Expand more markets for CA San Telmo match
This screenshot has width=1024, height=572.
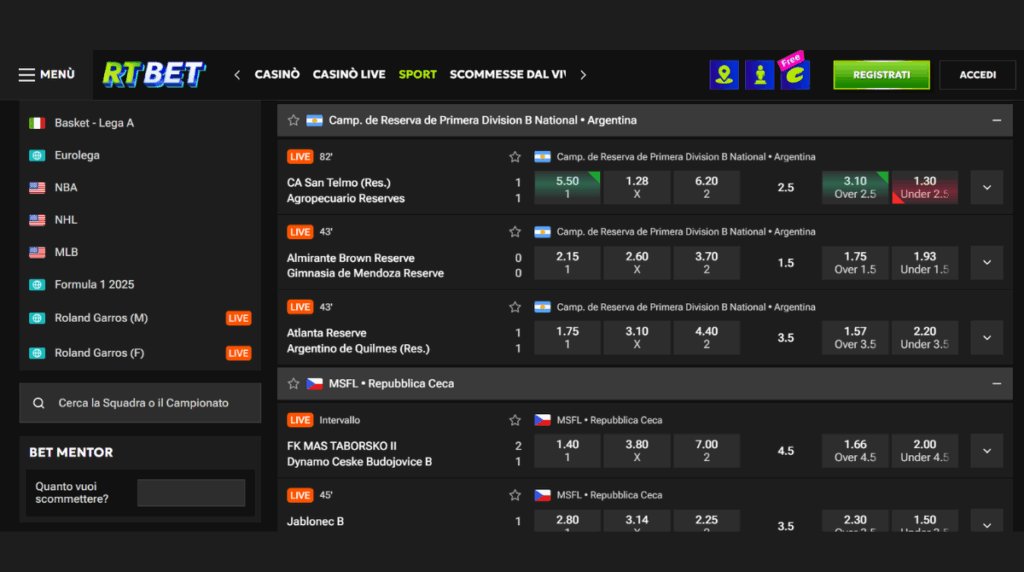click(x=986, y=187)
